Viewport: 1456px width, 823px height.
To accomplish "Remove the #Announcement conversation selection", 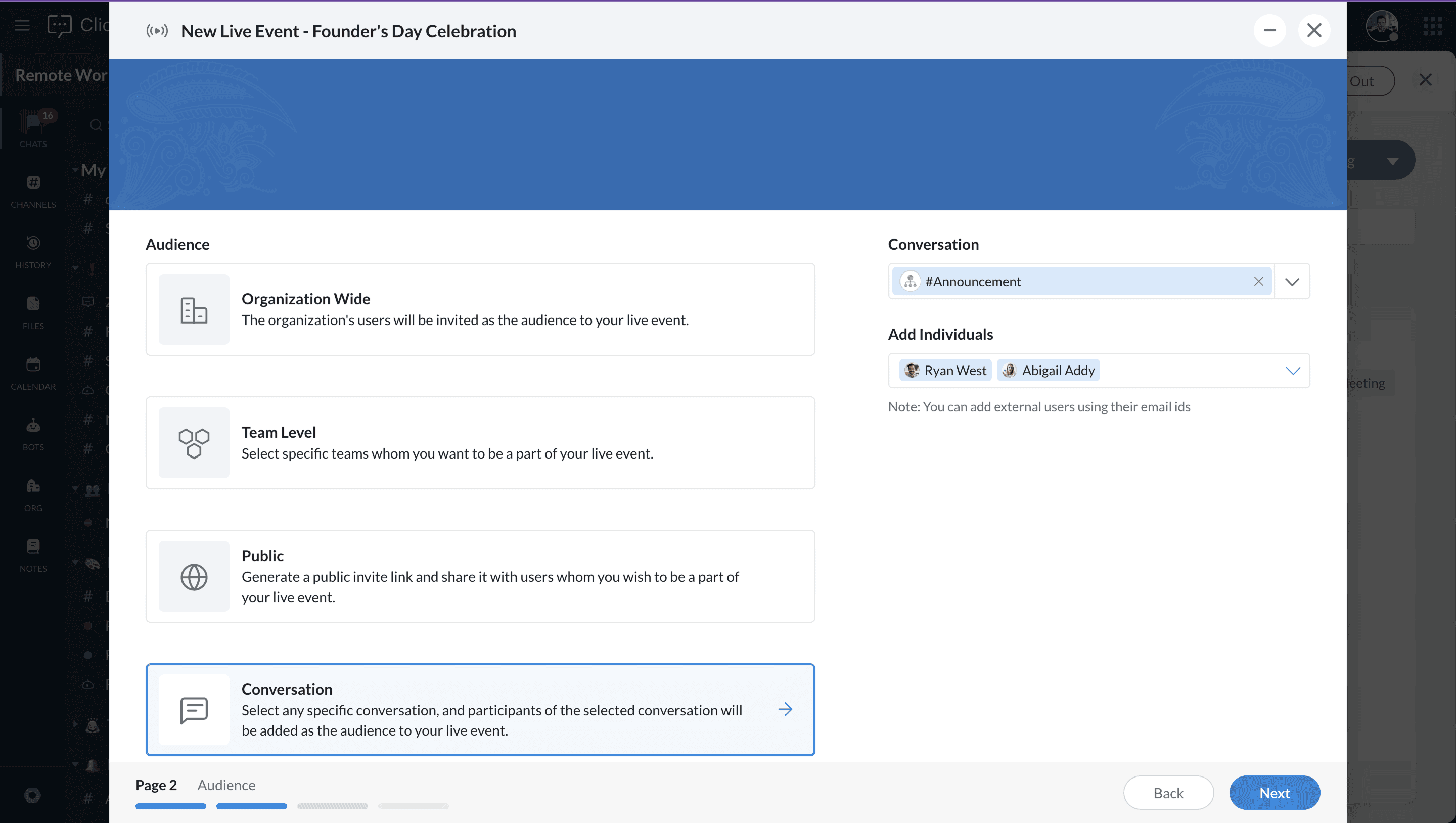I will tap(1258, 282).
